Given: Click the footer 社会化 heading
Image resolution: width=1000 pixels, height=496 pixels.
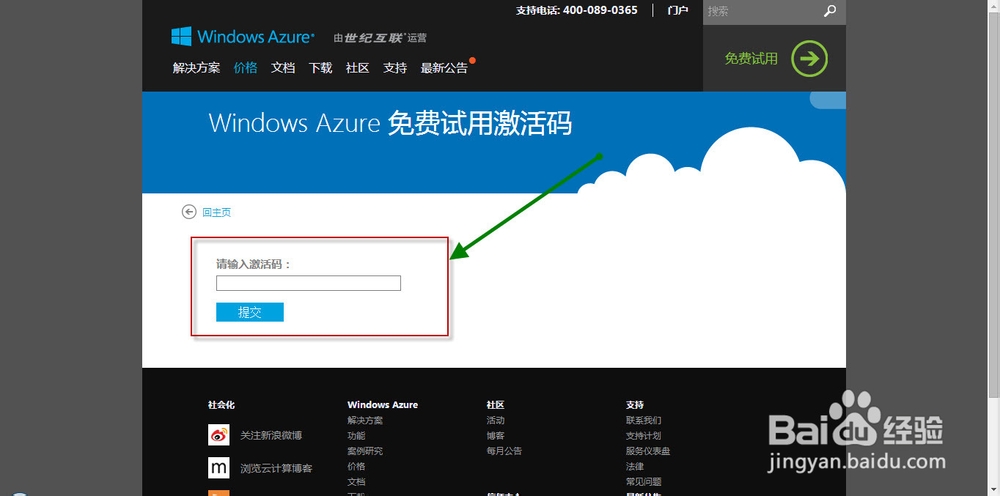Looking at the screenshot, I should click(221, 405).
